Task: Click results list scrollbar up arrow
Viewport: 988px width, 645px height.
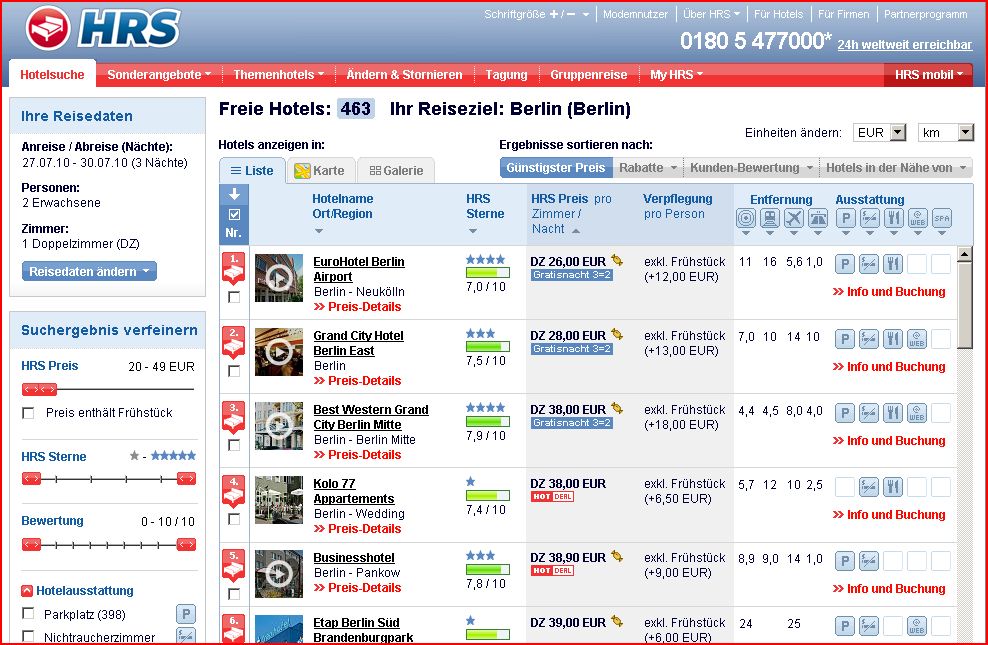Action: point(964,254)
